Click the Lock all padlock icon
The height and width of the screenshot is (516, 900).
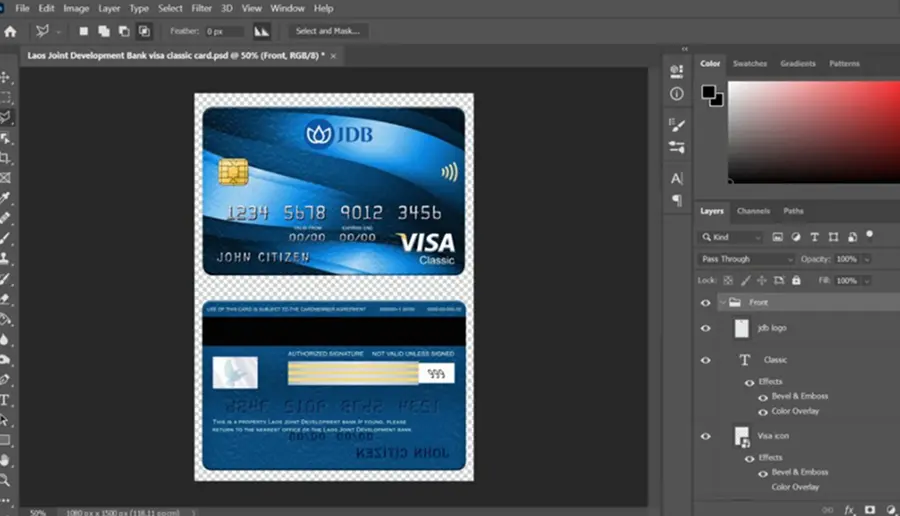click(796, 280)
